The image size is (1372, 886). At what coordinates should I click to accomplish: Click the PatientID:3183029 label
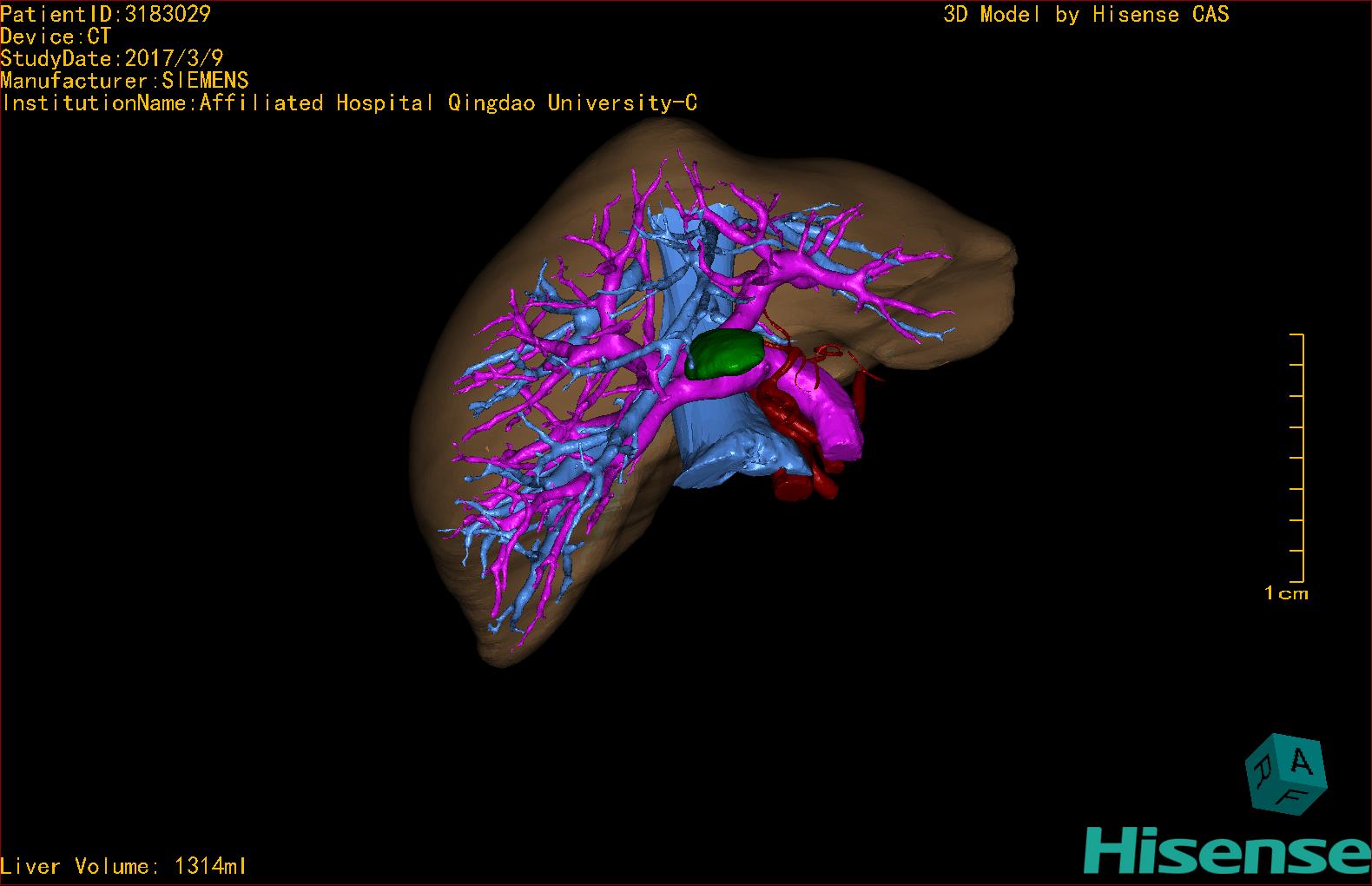click(x=105, y=14)
